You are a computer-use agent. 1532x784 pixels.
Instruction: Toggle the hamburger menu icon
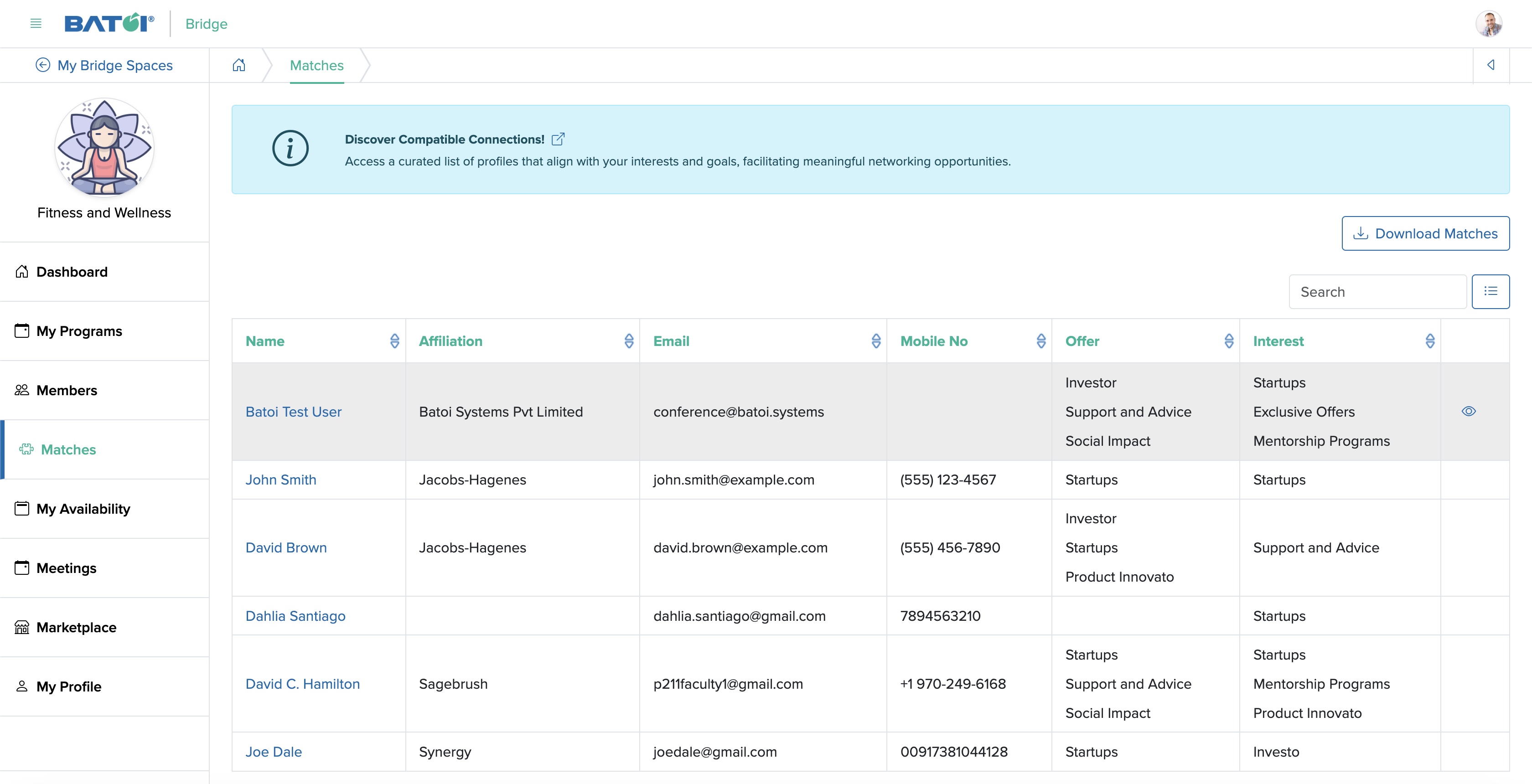point(36,24)
